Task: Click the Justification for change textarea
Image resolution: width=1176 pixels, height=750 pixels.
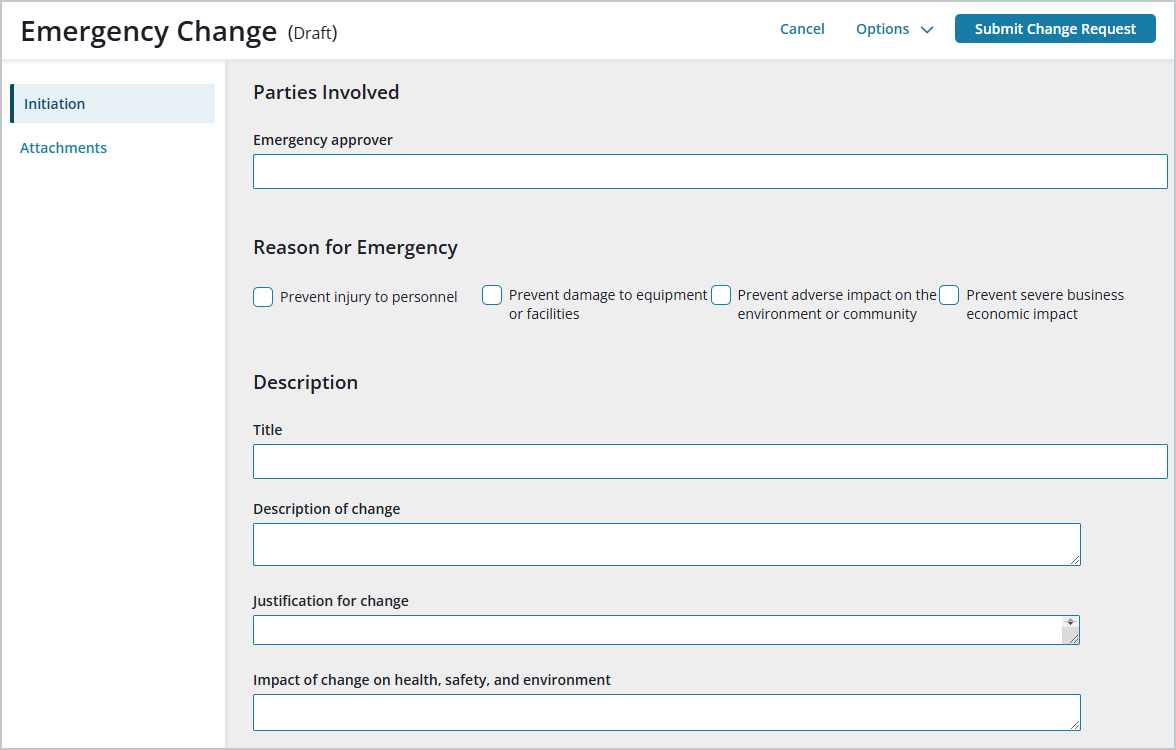Action: [666, 630]
